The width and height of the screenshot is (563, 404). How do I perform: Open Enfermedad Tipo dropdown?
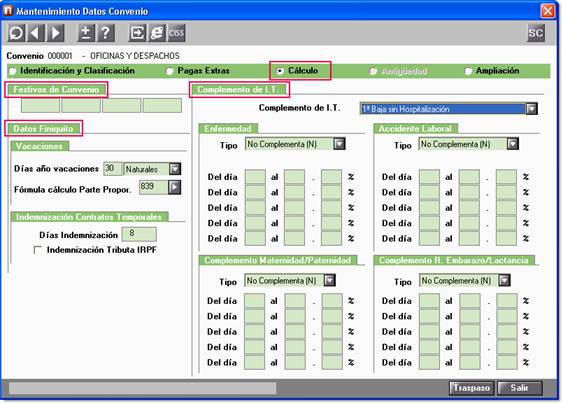(x=339, y=144)
